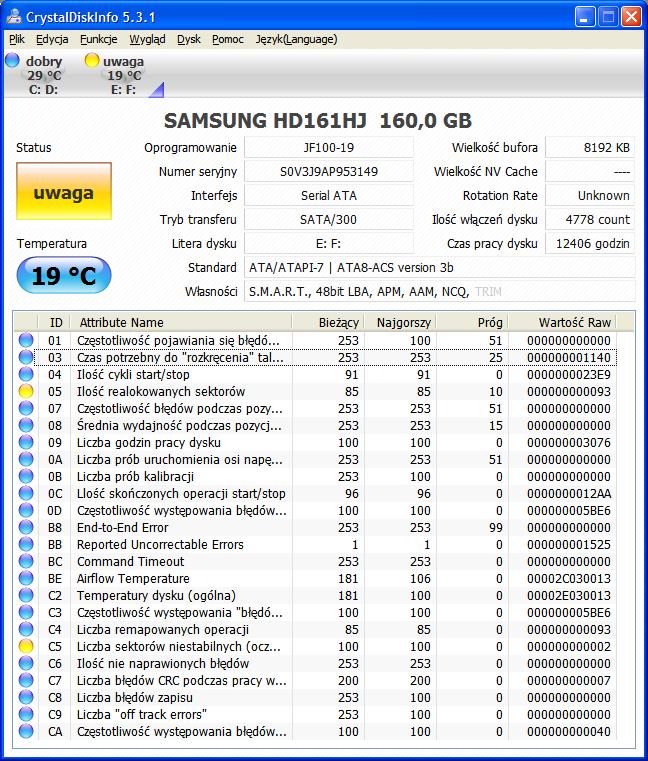The image size is (648, 761).
Task: Click the power-on hours value 12406 godzin
Action: click(x=590, y=243)
